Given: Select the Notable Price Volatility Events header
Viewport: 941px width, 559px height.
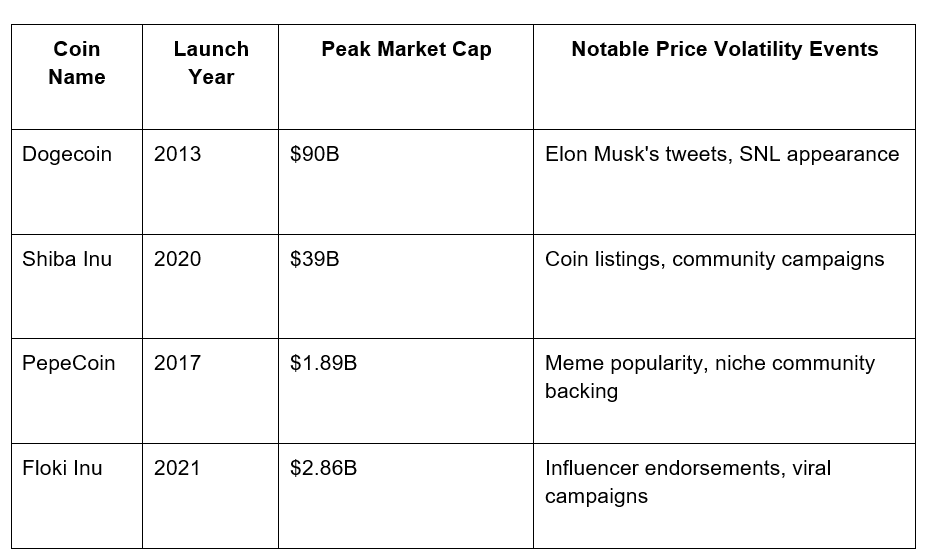Looking at the screenshot, I should 724,77.
